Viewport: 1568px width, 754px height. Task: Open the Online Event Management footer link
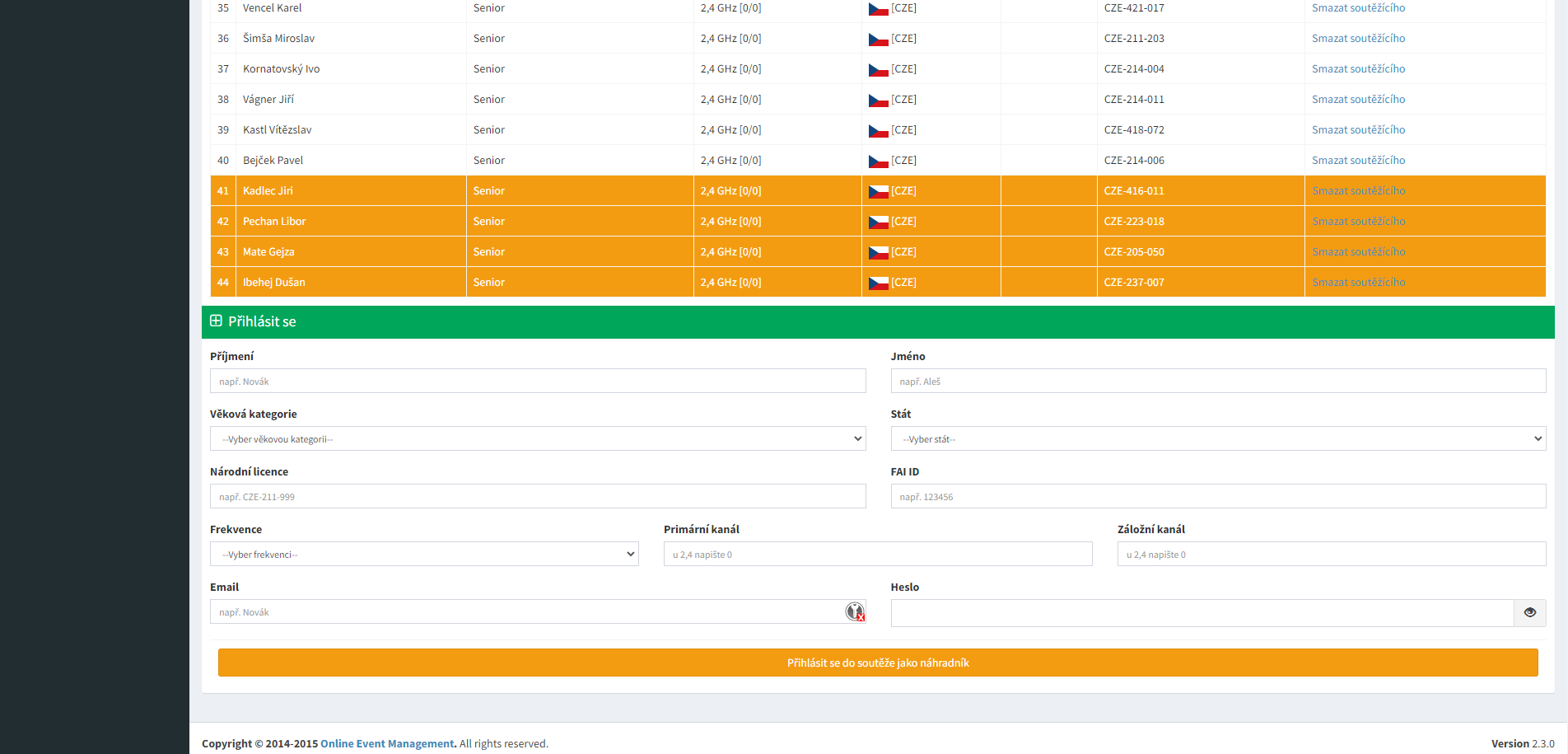click(387, 743)
